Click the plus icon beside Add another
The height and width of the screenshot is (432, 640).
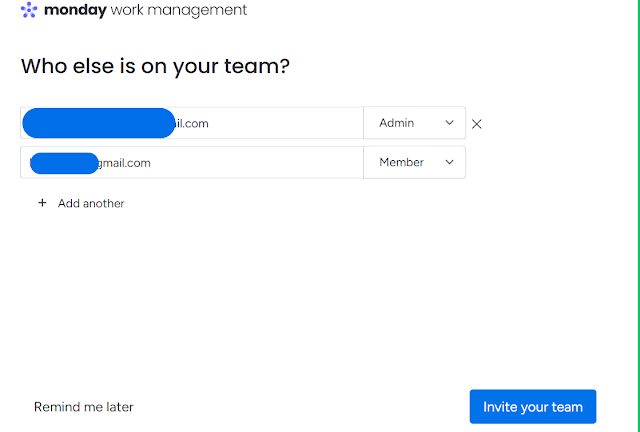point(42,203)
